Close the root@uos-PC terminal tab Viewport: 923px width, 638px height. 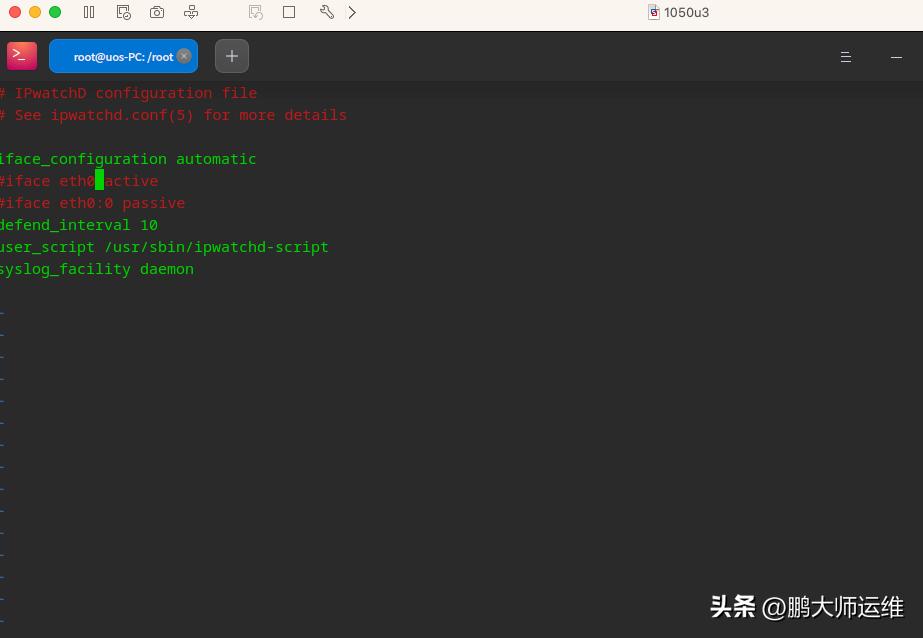182,56
